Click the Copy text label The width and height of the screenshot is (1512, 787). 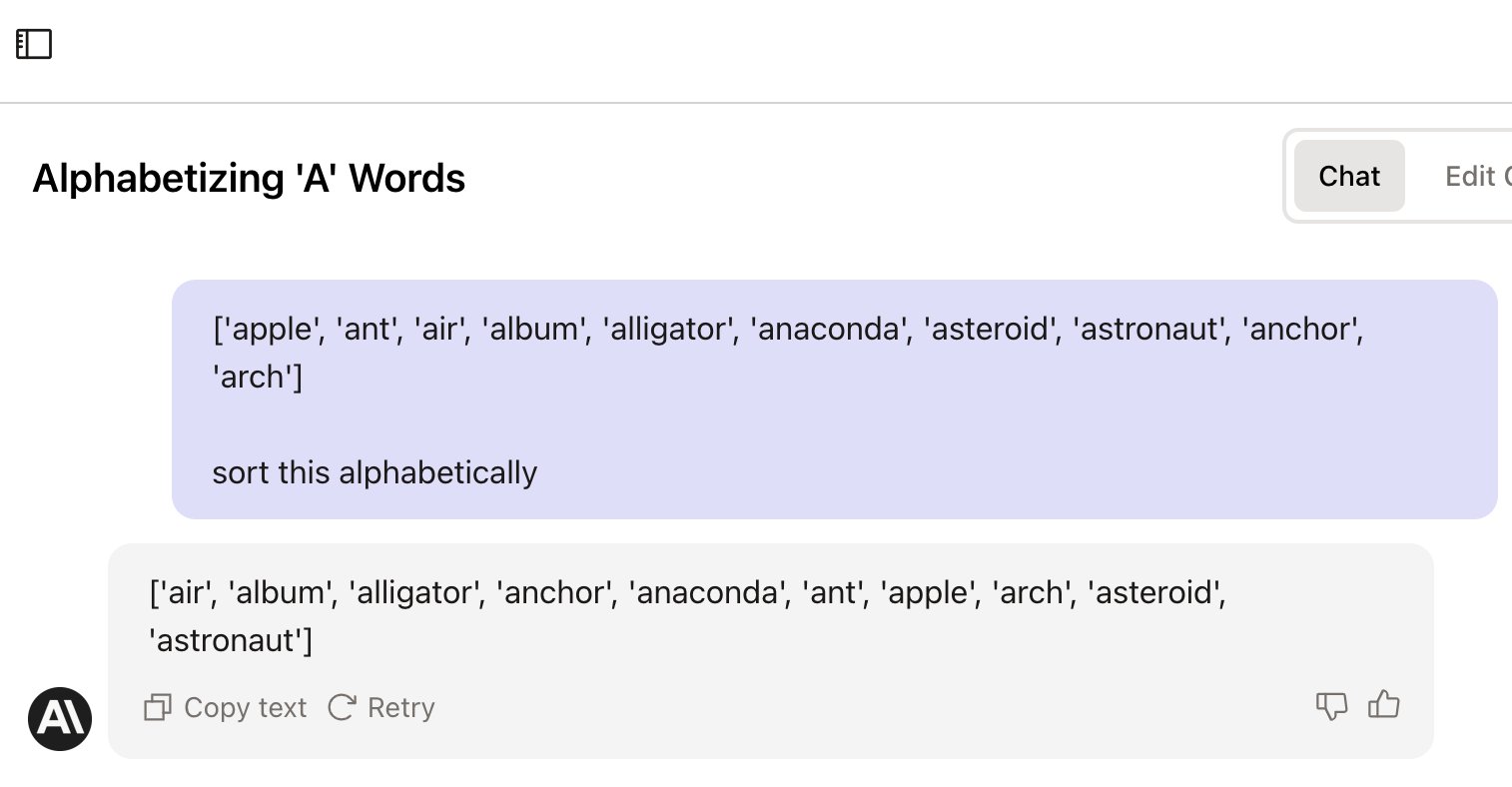[246, 707]
